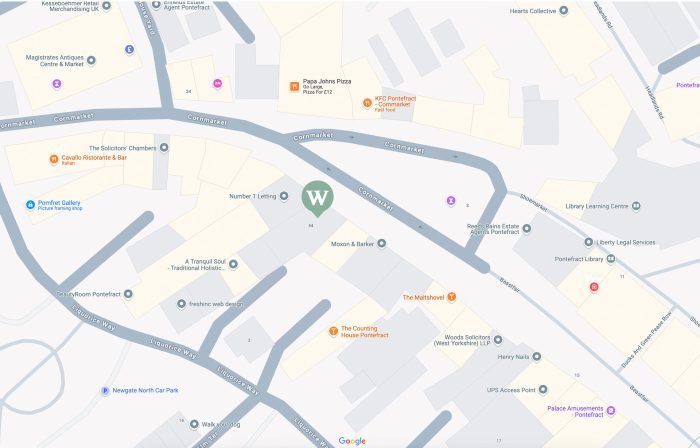This screenshot has width=700, height=448.
Task: Click Pomfret Gallery shopping icon
Action: (x=30, y=205)
